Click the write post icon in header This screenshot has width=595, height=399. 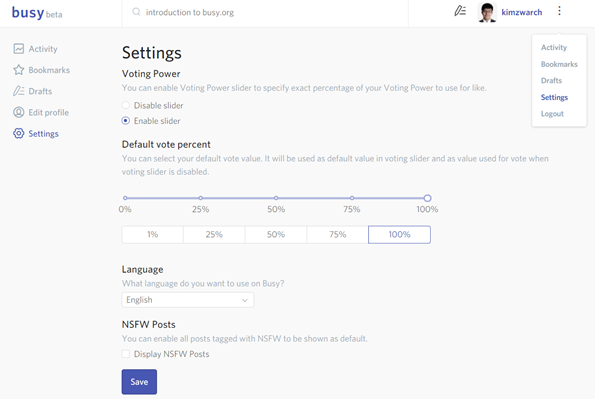pos(460,11)
